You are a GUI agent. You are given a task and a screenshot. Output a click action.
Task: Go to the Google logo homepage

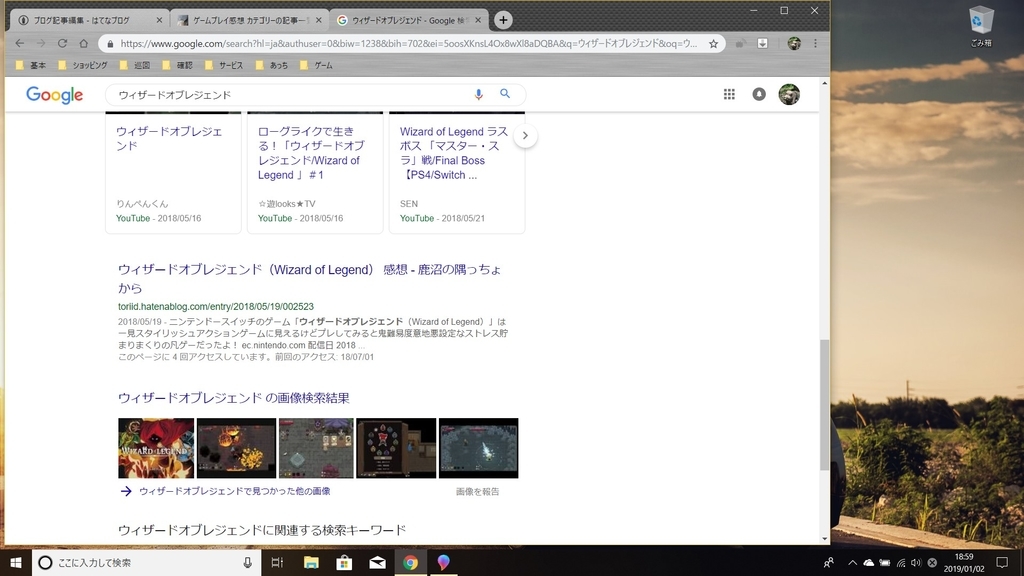(x=55, y=95)
